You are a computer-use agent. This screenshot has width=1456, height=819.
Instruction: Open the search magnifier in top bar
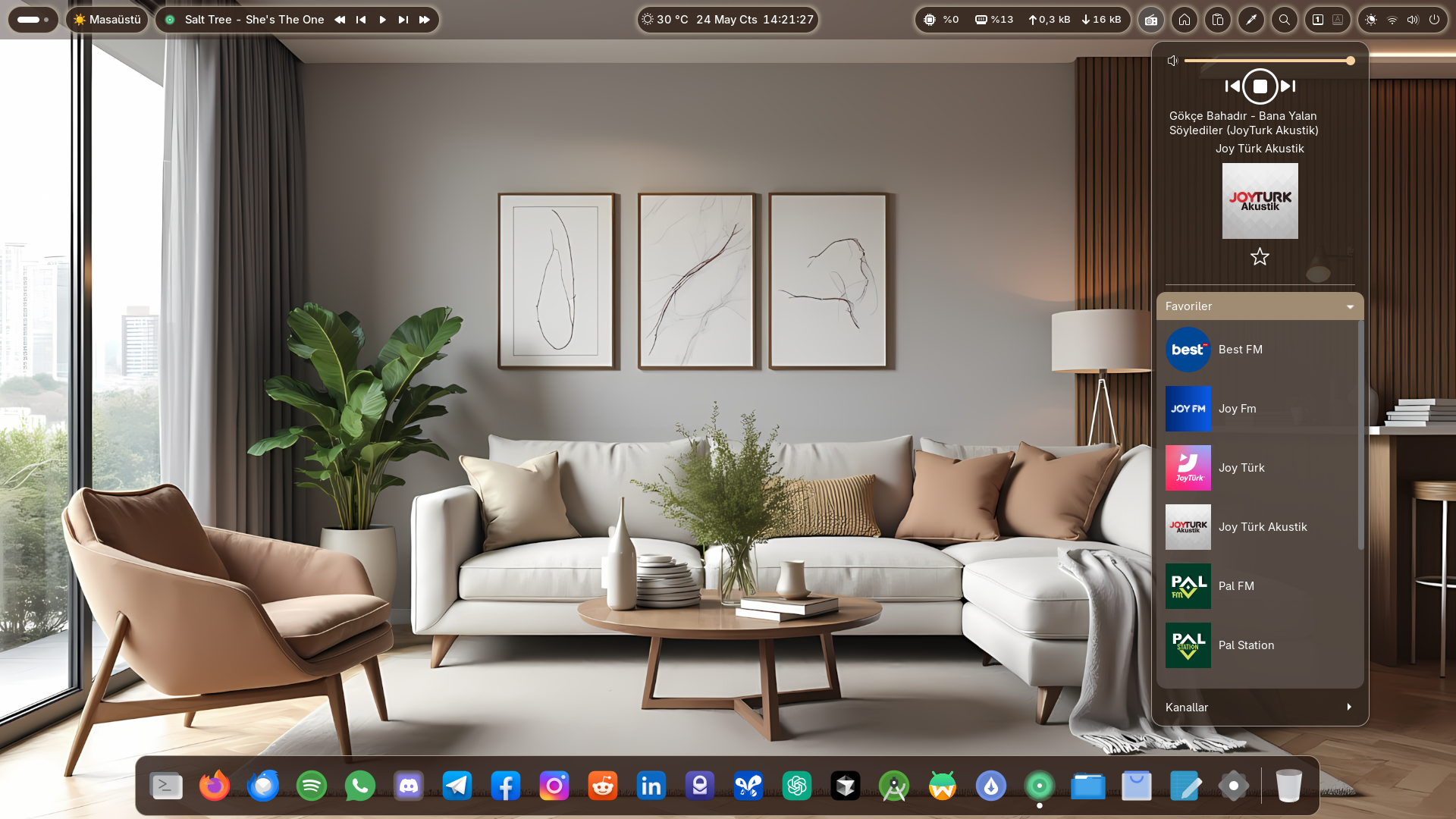tap(1285, 20)
